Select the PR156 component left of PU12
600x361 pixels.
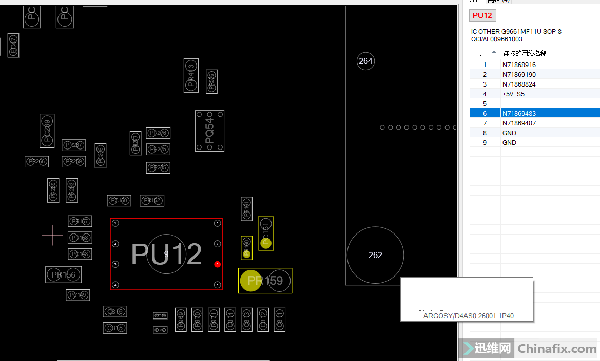click(63, 274)
